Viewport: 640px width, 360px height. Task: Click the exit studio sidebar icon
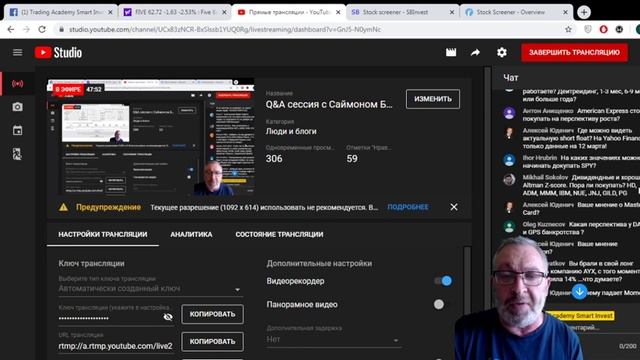click(17, 154)
